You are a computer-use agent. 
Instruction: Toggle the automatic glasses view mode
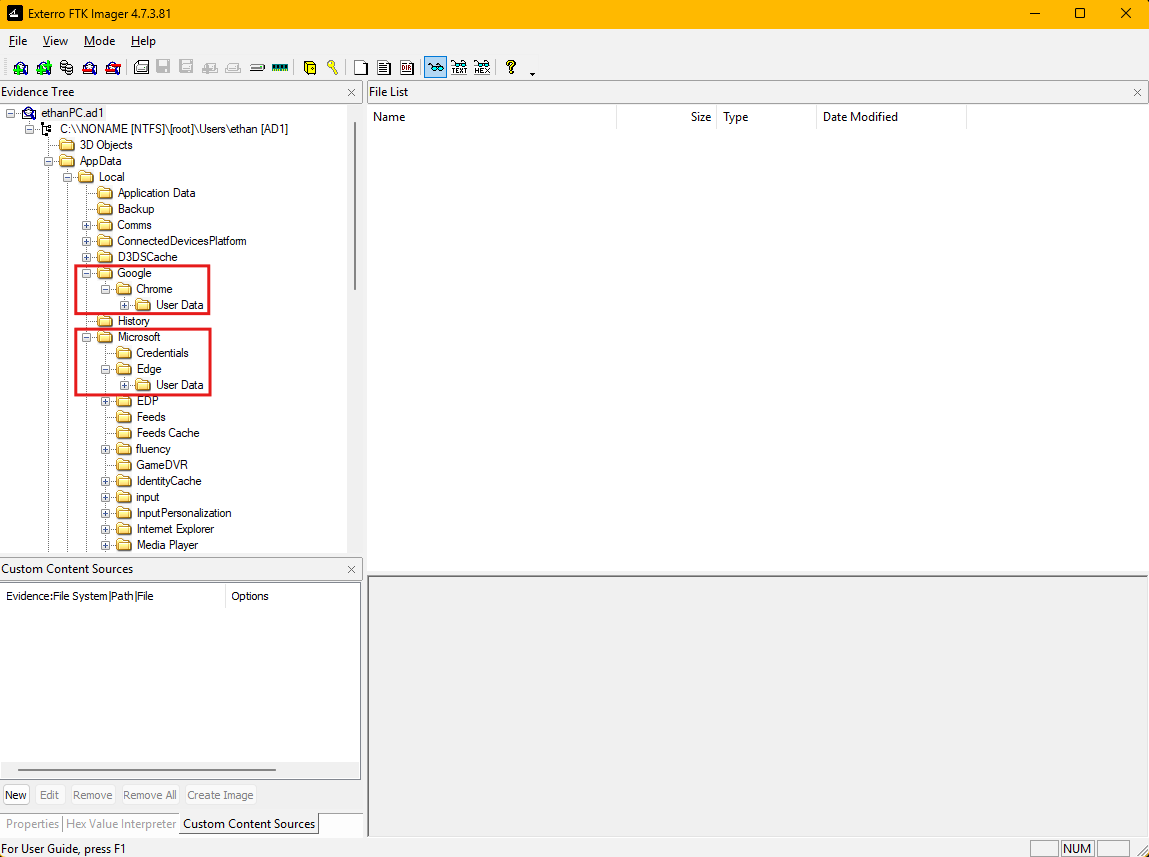[x=435, y=68]
